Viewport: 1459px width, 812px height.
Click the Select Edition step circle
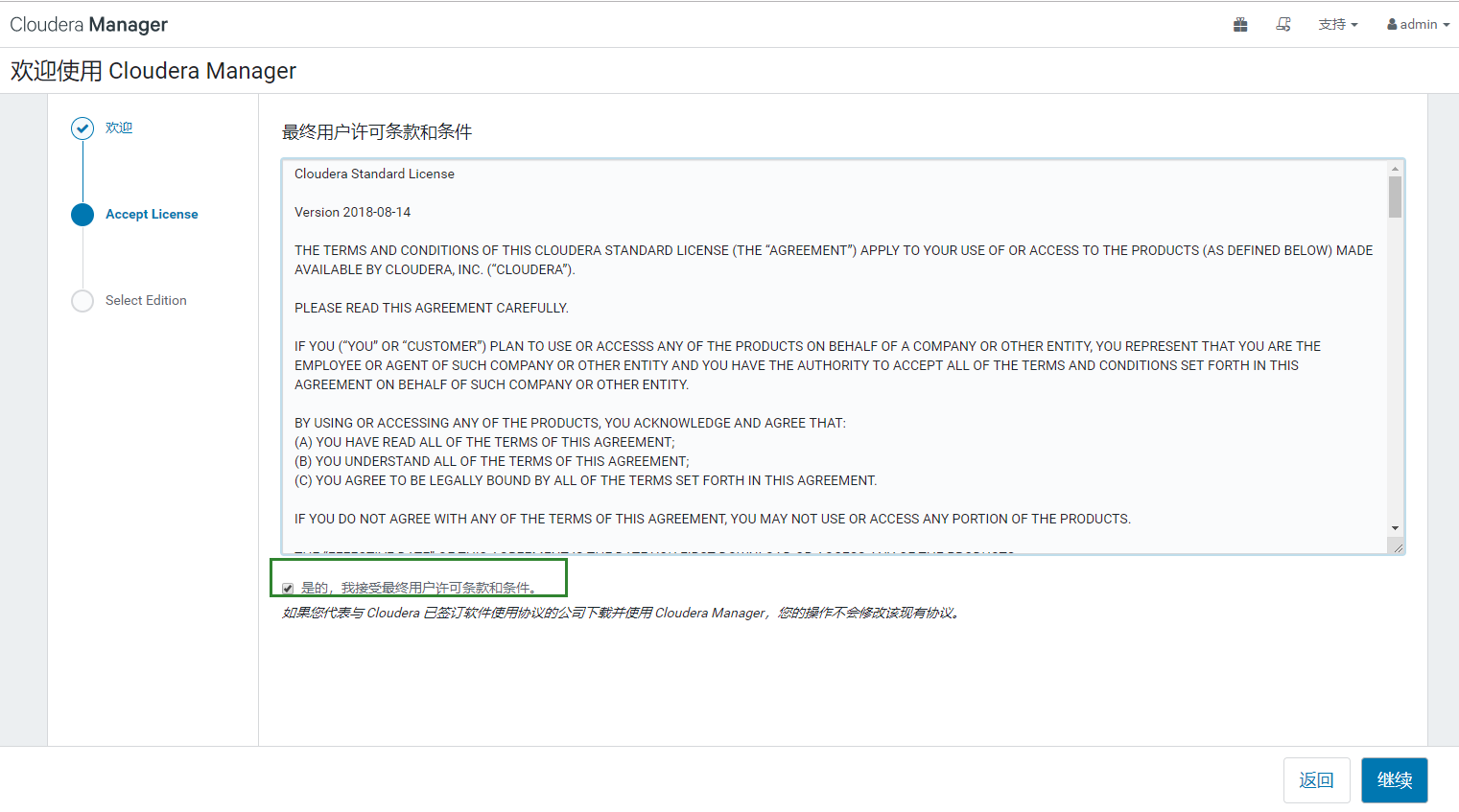tap(82, 301)
